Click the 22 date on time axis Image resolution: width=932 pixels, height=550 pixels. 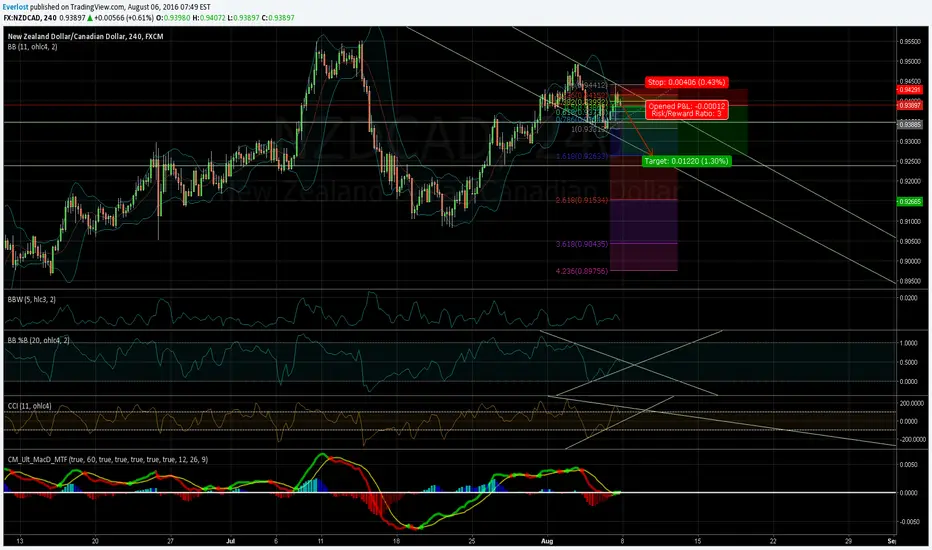(x=773, y=541)
